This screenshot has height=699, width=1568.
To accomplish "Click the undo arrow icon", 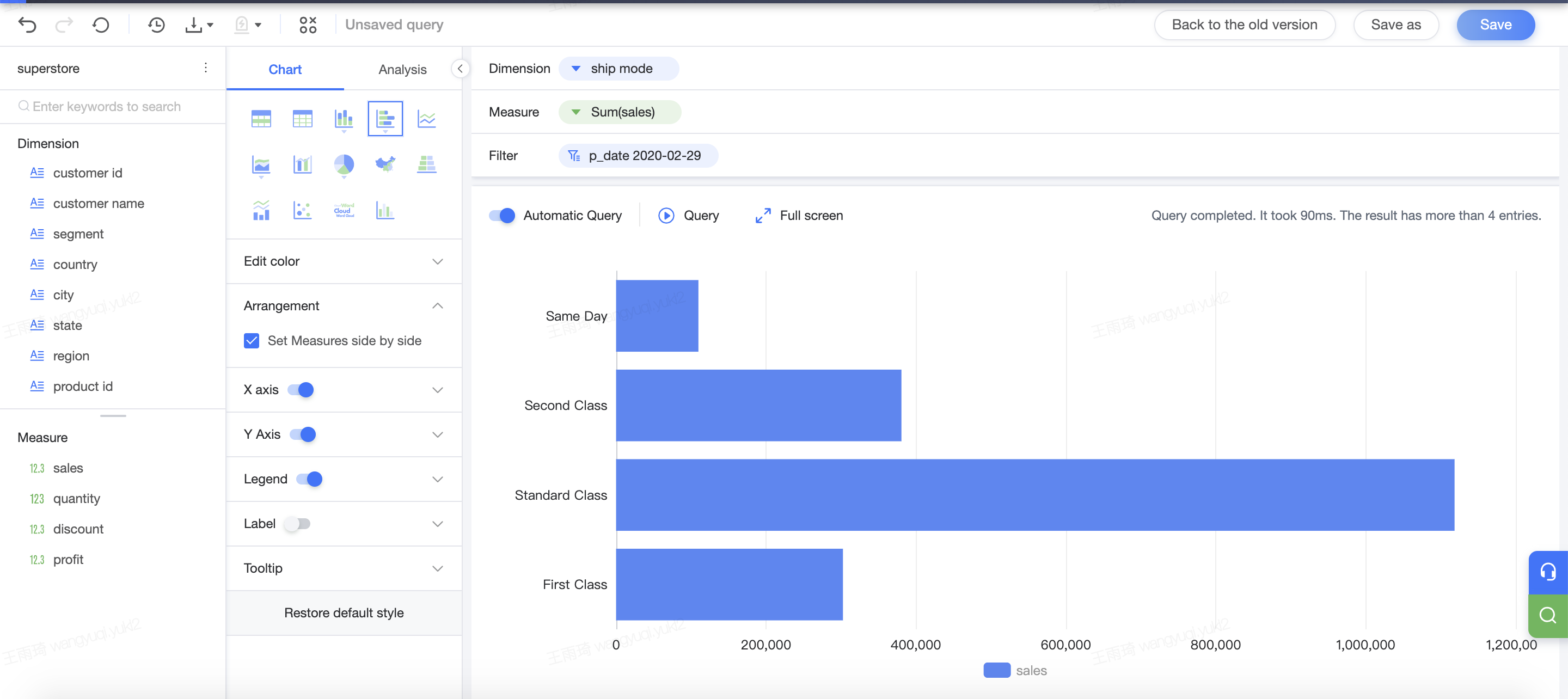I will click(27, 24).
